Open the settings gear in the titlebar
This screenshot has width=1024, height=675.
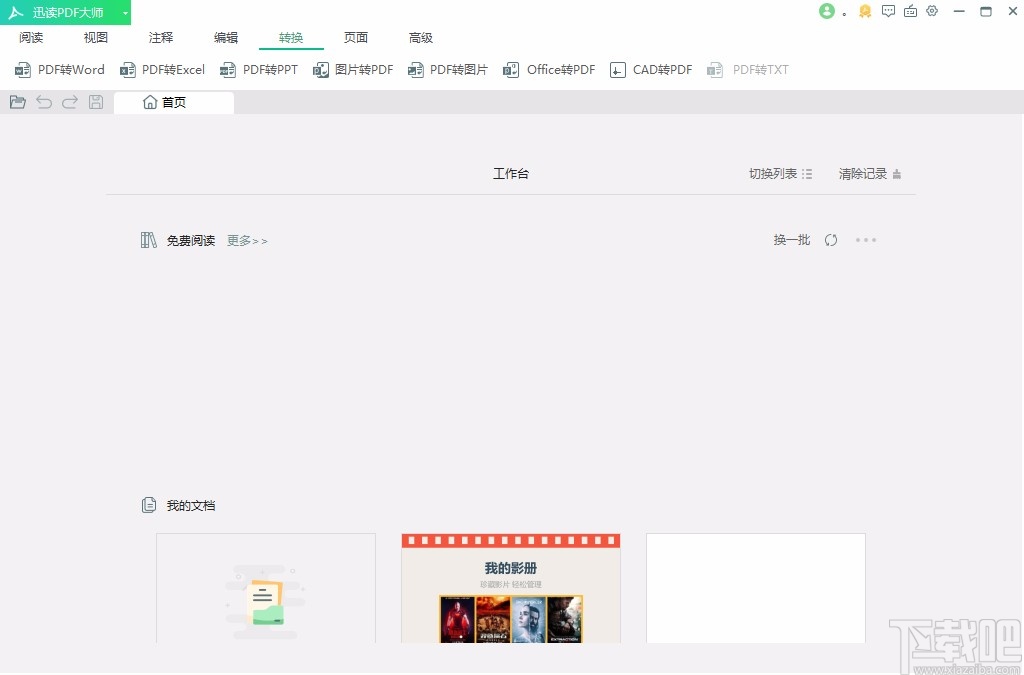click(x=933, y=11)
